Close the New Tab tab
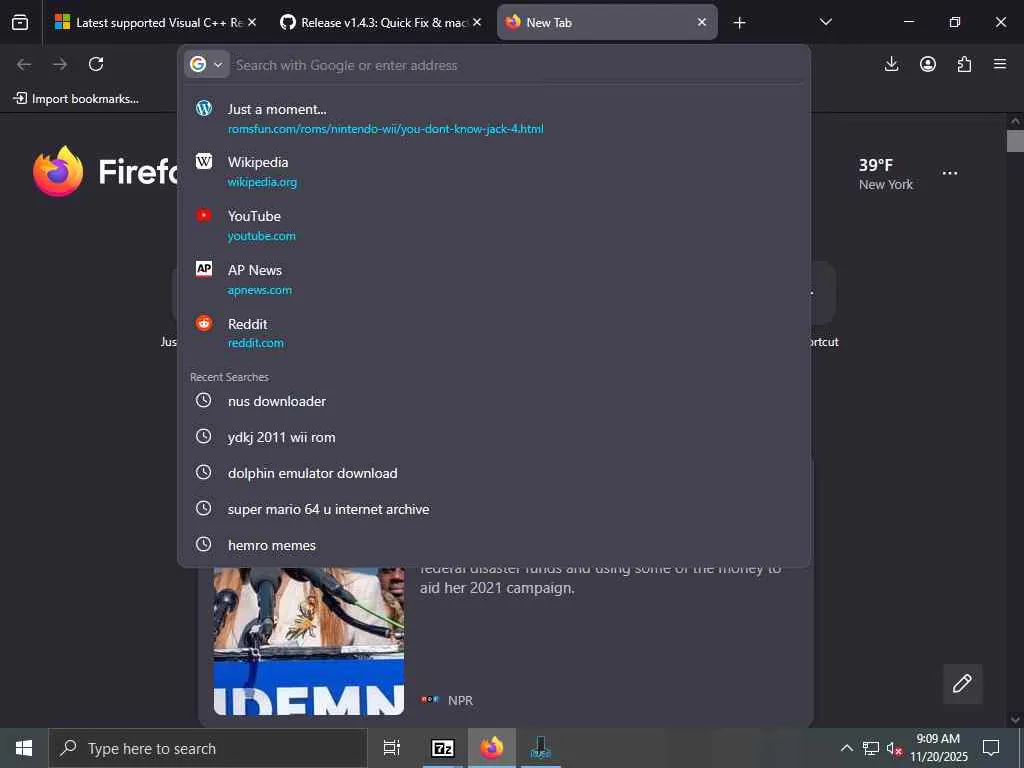The width and height of the screenshot is (1024, 768). [x=702, y=22]
